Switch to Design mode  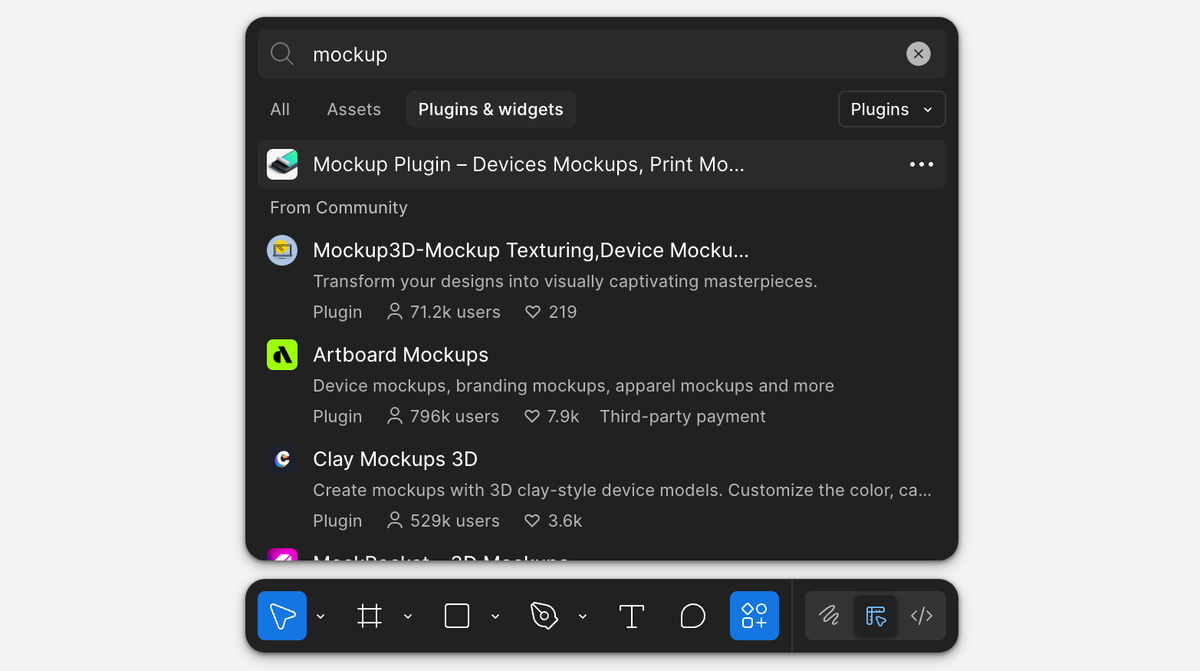pos(876,616)
